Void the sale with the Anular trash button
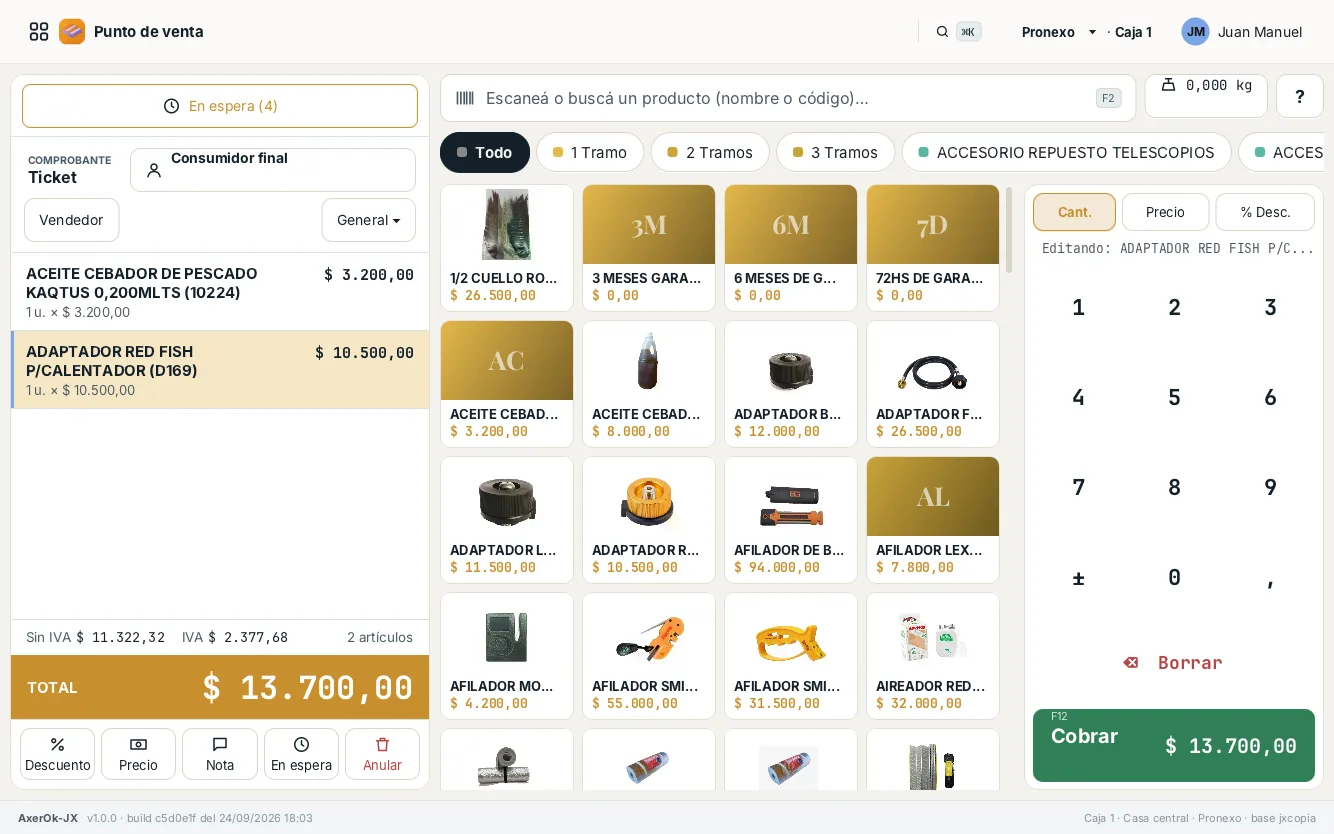Viewport: 1334px width, 834px height. pyautogui.click(x=382, y=754)
